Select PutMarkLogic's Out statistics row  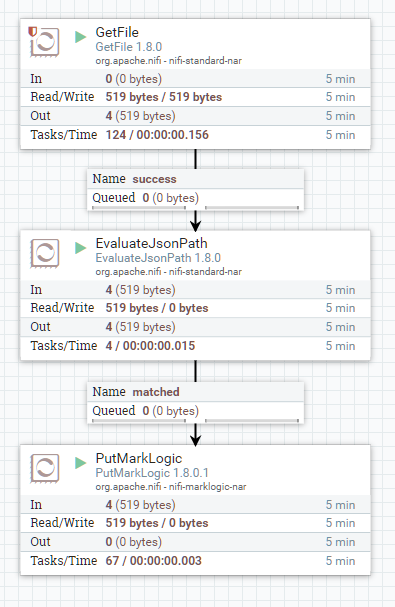click(x=196, y=542)
